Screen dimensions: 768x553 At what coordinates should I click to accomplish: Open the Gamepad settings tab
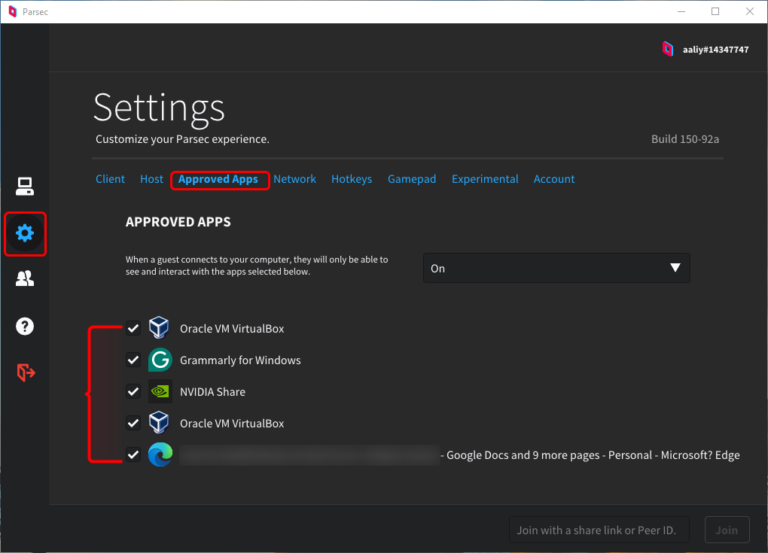coord(412,179)
